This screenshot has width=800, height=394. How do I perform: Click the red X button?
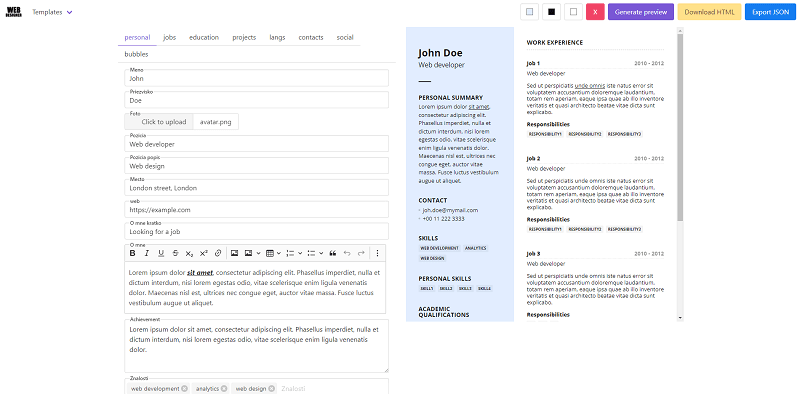[x=595, y=12]
